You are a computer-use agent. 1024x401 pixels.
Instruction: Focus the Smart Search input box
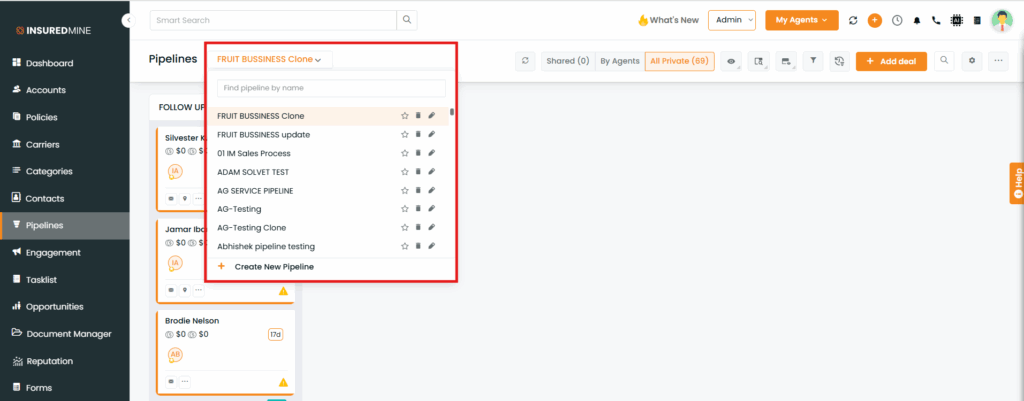(273, 20)
